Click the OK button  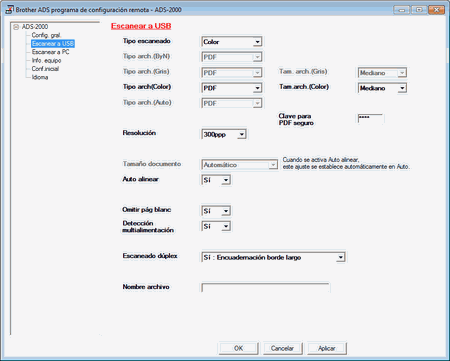pos(238,348)
